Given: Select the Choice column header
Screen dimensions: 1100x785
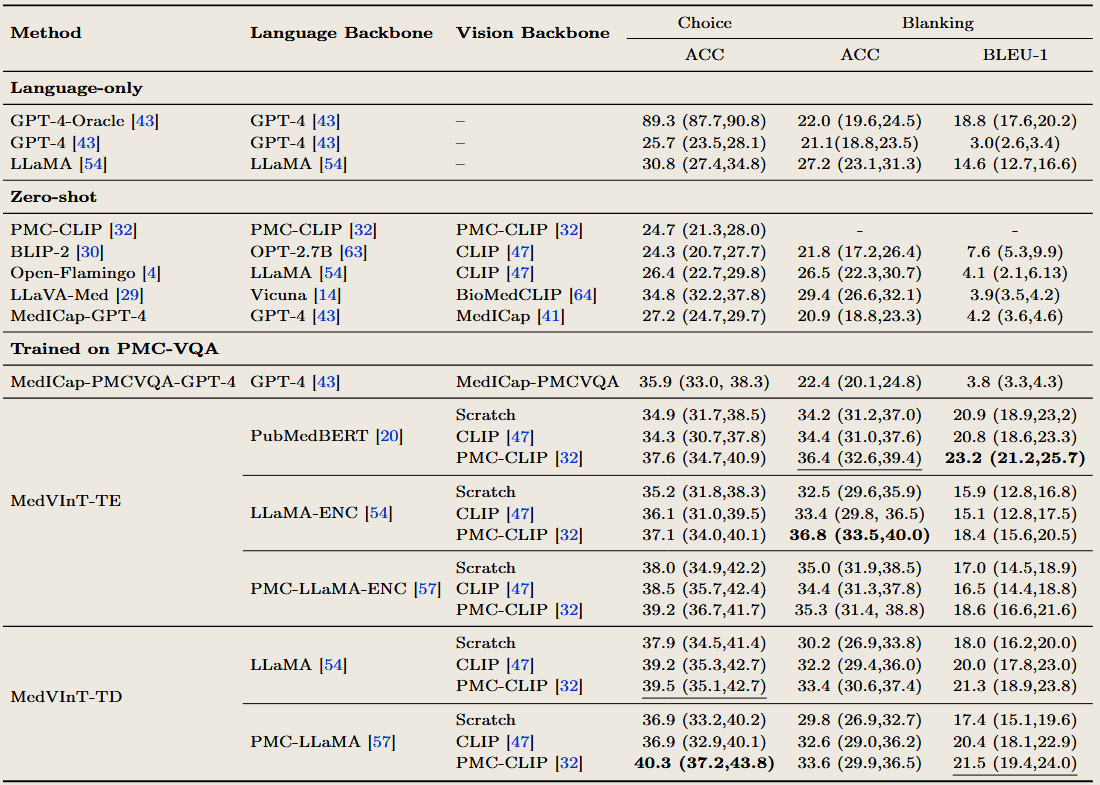Looking at the screenshot, I should coord(704,22).
